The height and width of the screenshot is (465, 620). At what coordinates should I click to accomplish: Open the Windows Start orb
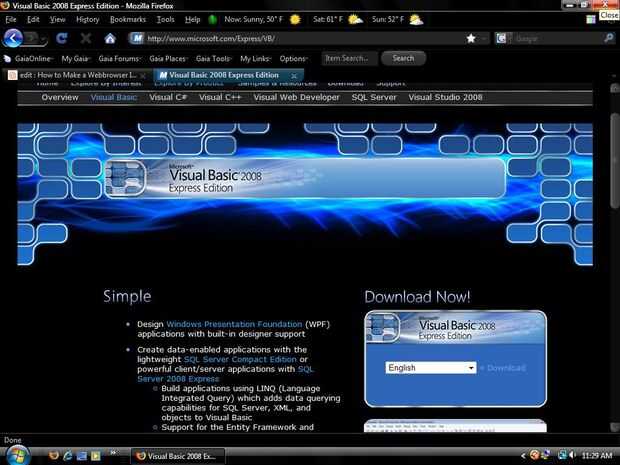[x=17, y=456]
